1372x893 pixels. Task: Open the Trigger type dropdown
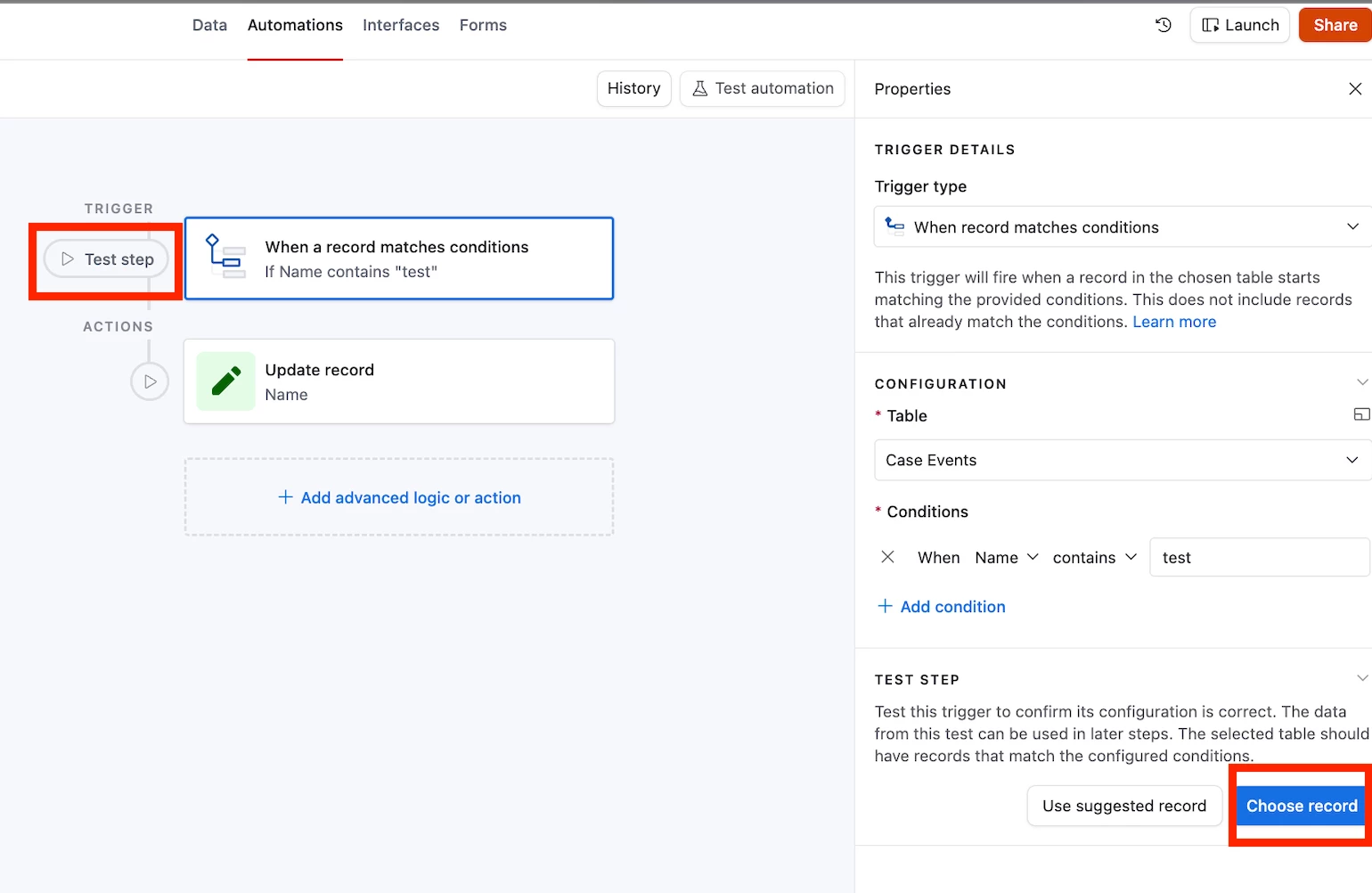click(x=1123, y=227)
